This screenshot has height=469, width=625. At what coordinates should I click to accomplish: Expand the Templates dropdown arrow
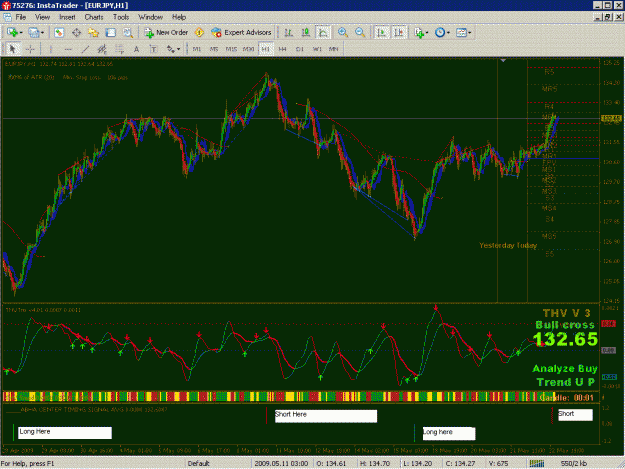470,33
